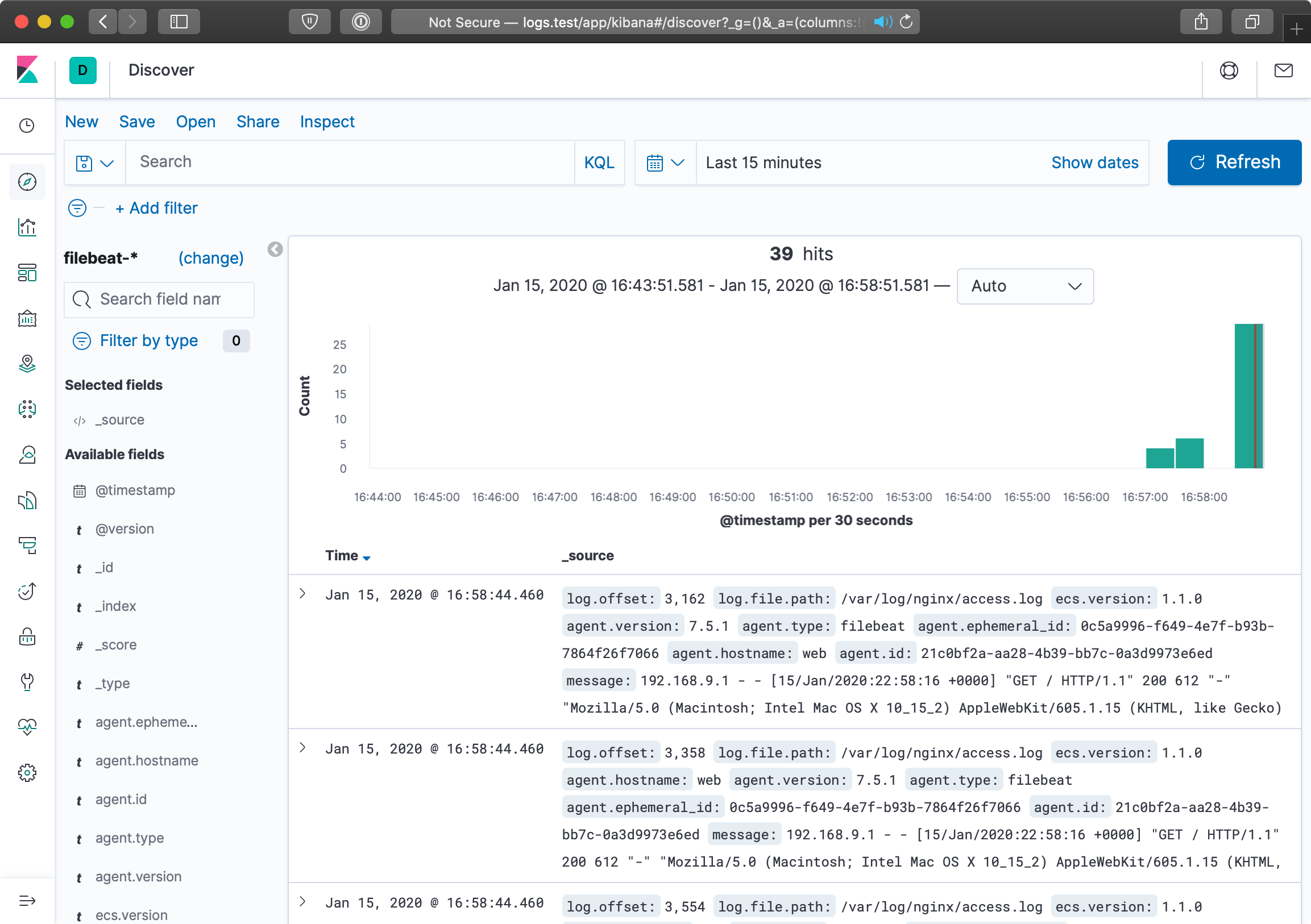Screen dimensions: 1311x924
Task: Toggle query language via KQL button
Action: [x=599, y=163]
